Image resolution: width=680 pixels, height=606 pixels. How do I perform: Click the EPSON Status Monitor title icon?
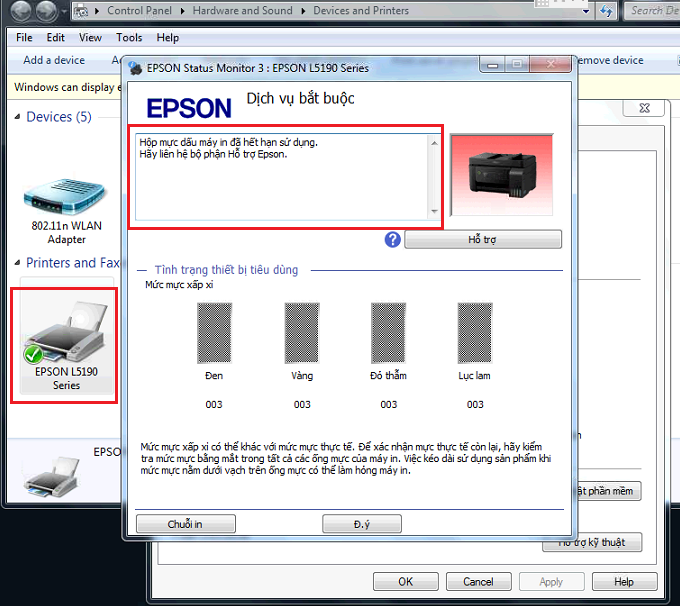135,68
